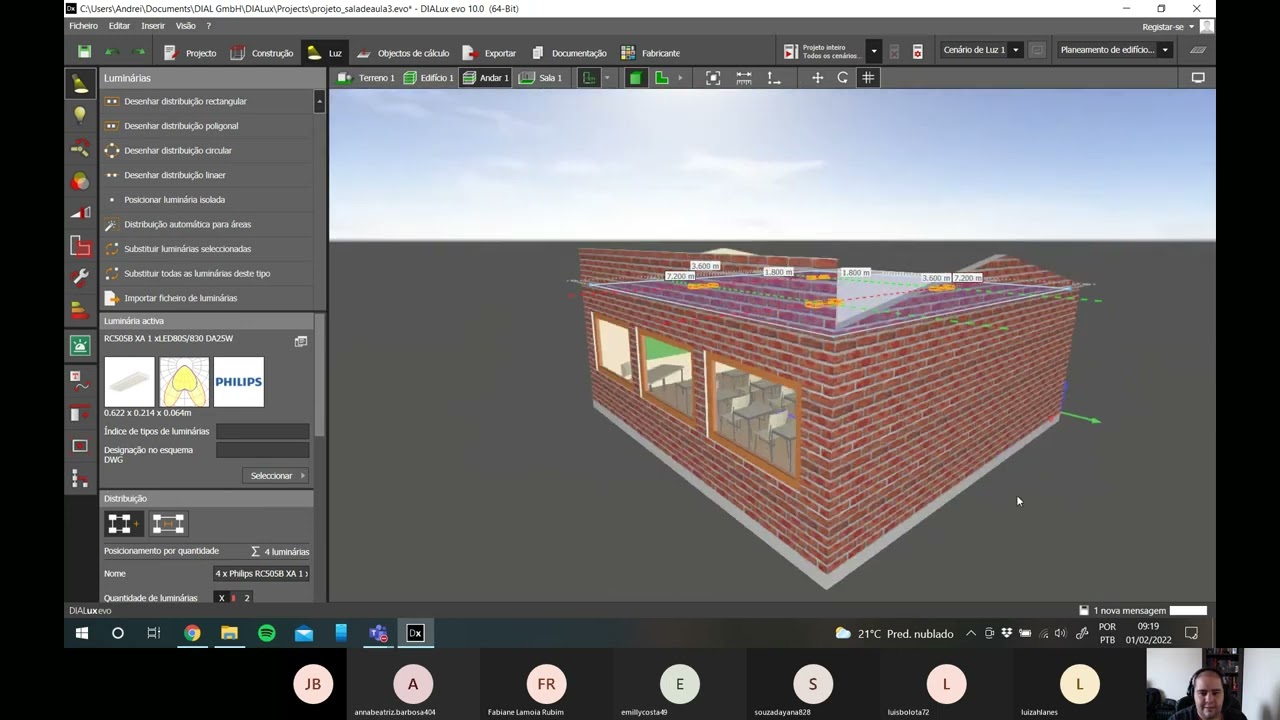
Task: Click the luminaire product photo thumbnail
Action: pyautogui.click(x=129, y=382)
